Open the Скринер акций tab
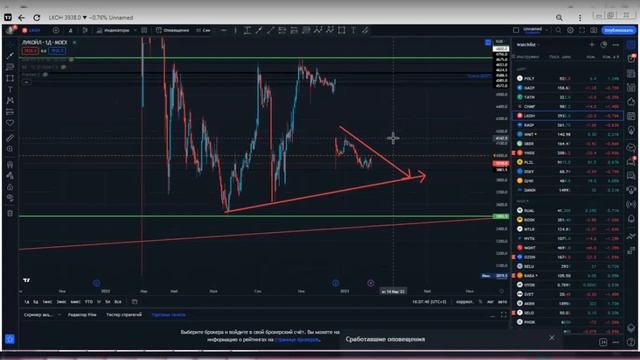 [x=38, y=315]
